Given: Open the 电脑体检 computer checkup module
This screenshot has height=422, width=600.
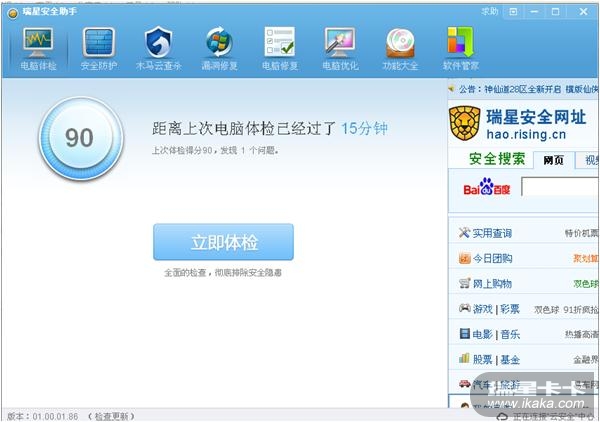Looking at the screenshot, I should click(x=38, y=49).
